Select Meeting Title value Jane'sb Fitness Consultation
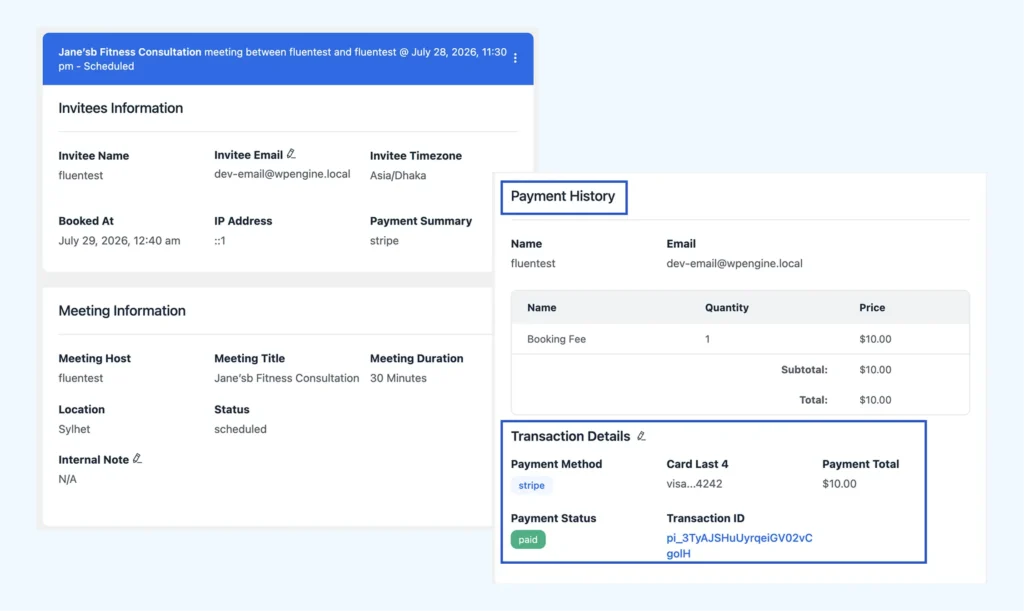Image resolution: width=1024 pixels, height=611 pixels. [287, 378]
